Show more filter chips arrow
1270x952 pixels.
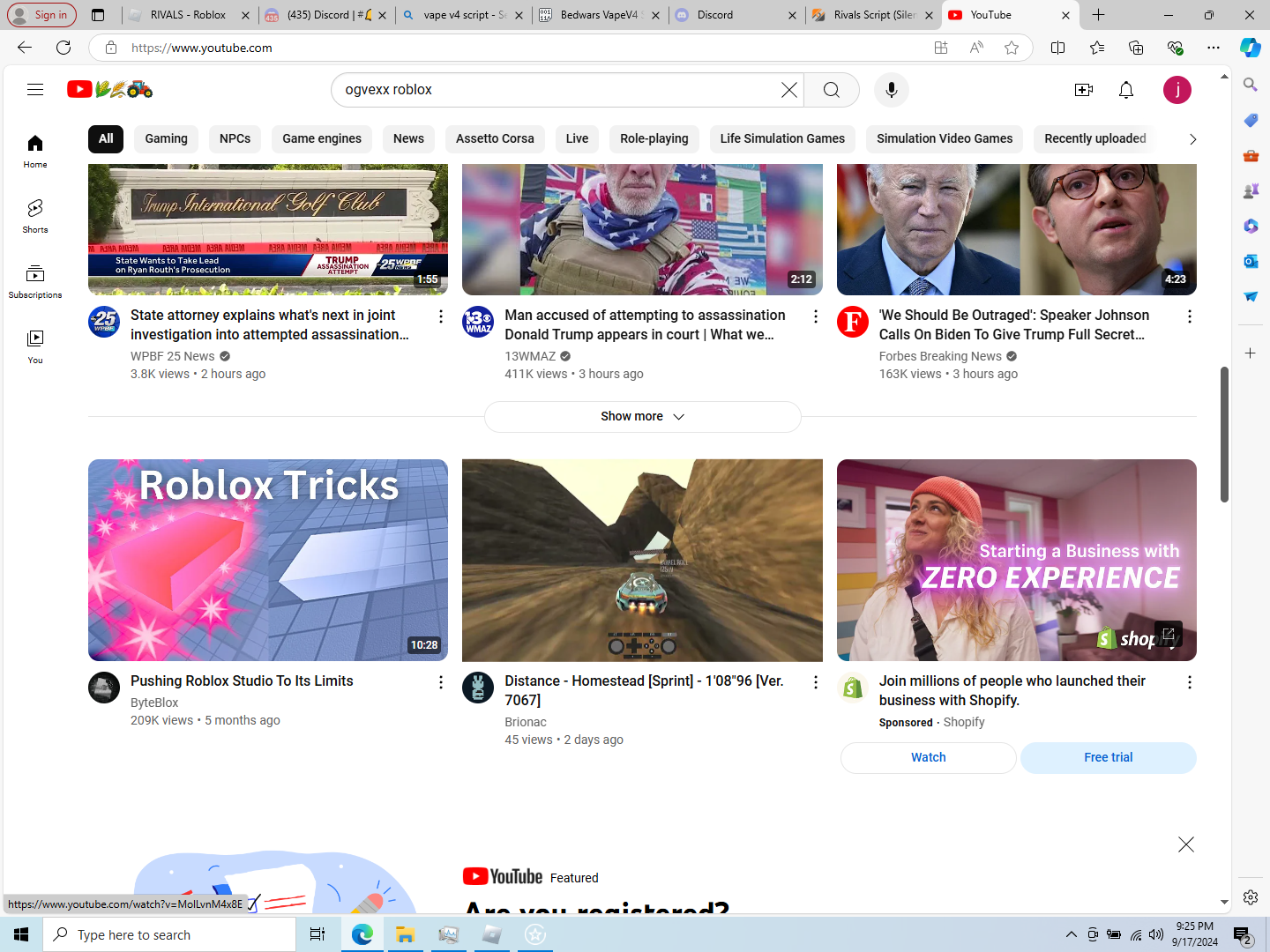click(1192, 139)
